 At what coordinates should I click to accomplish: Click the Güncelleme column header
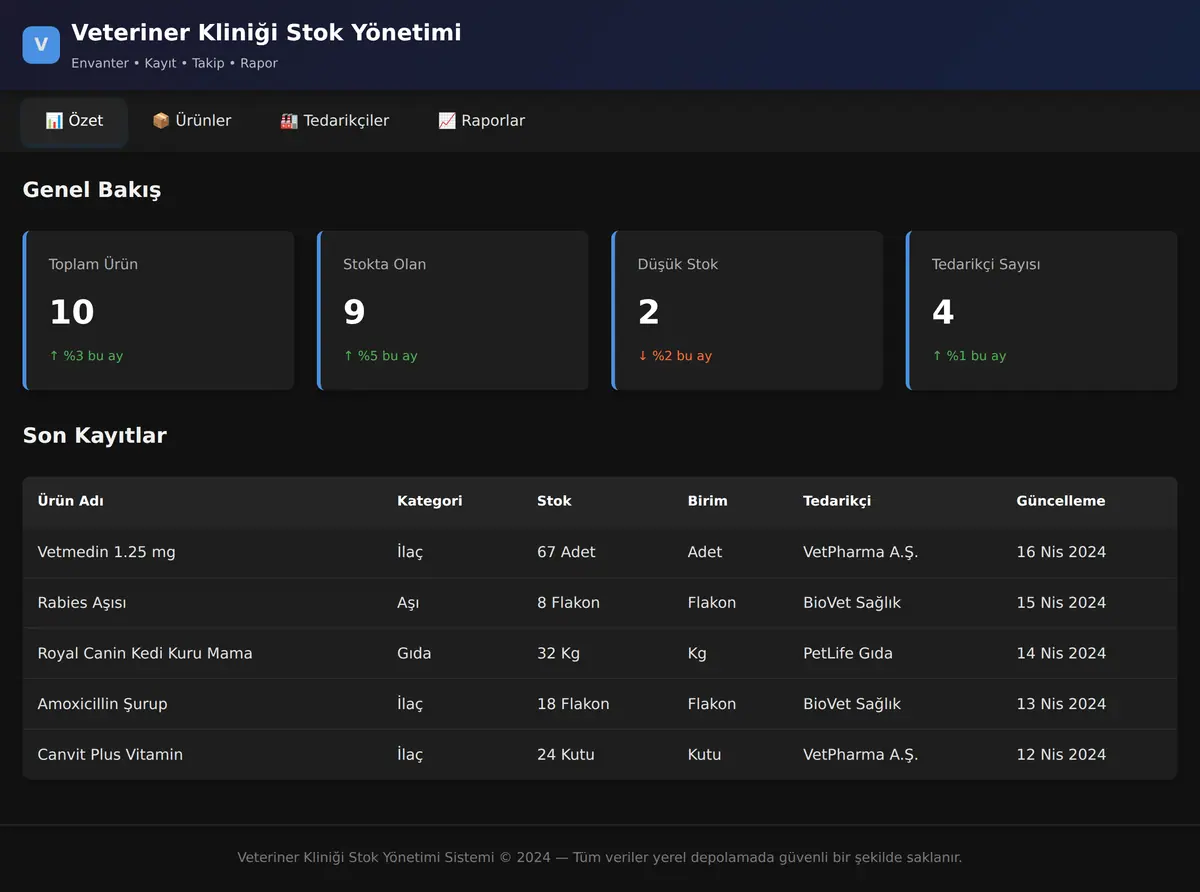[1060, 501]
